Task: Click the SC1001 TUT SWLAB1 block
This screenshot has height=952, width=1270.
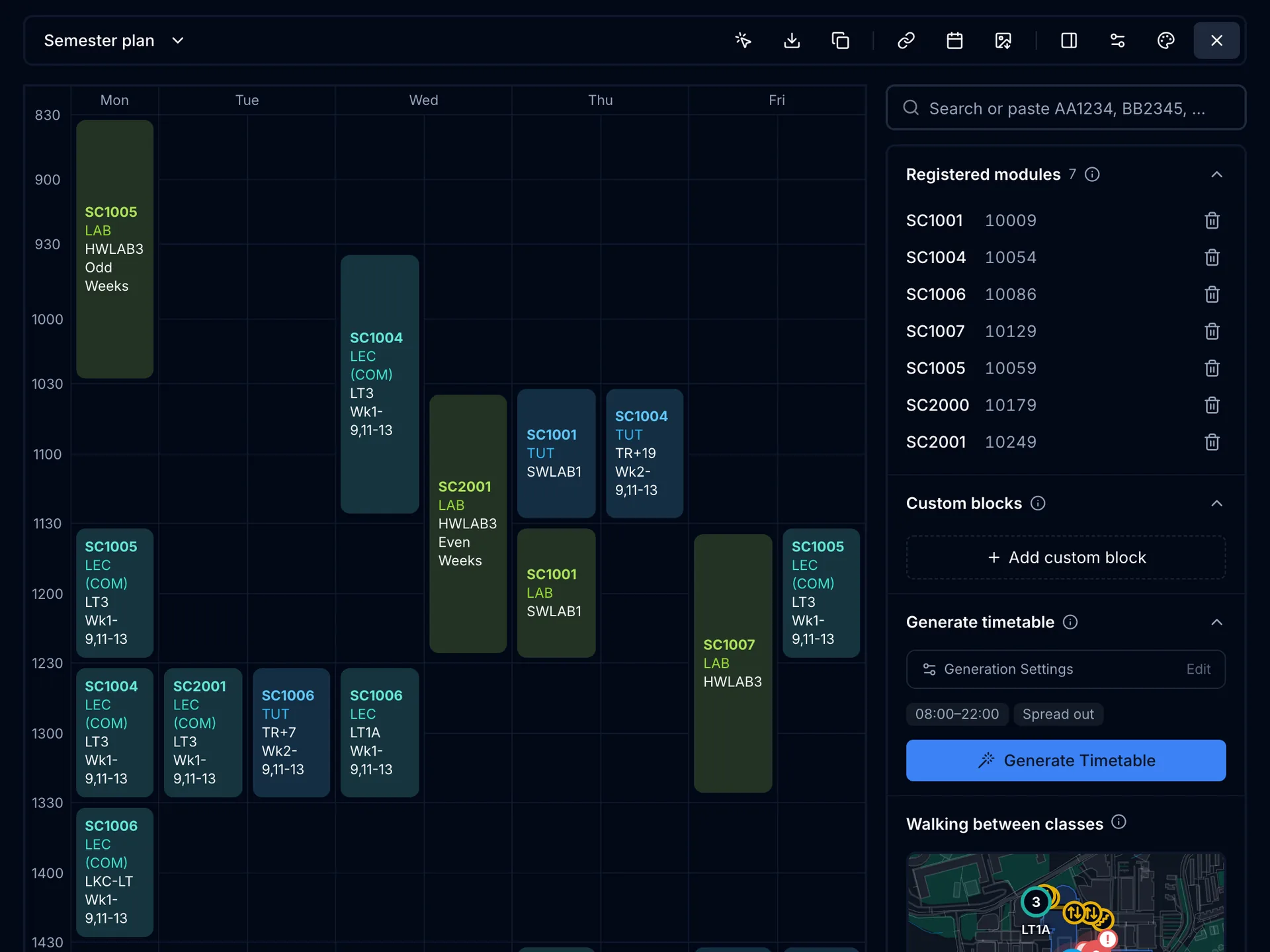Action: pyautogui.click(x=556, y=454)
